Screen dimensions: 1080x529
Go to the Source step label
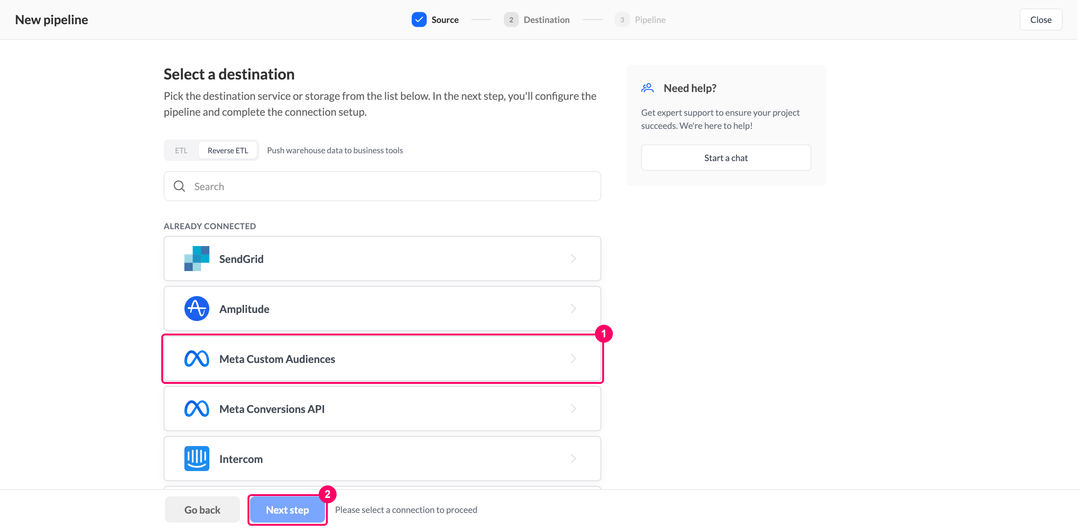pos(445,20)
